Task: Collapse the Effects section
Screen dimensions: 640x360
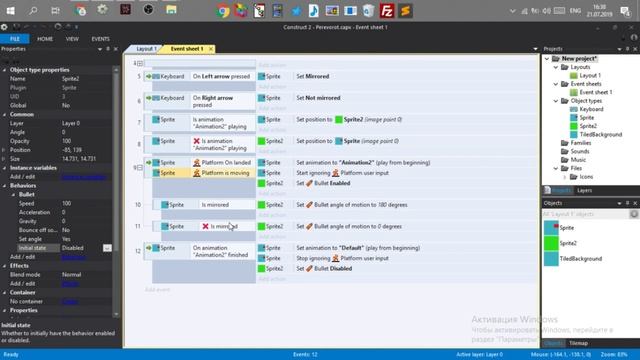Action: coord(5,266)
